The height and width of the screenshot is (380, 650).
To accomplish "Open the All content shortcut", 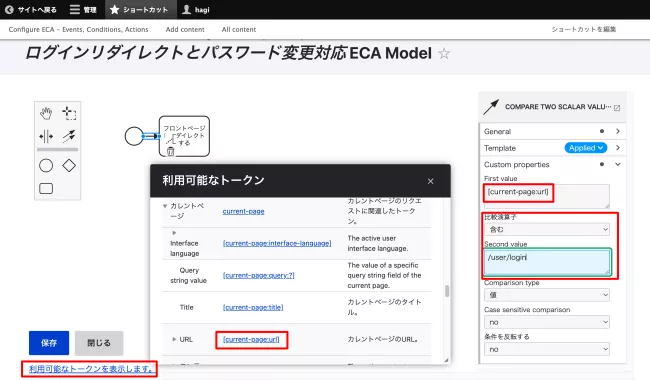I will [x=239, y=29].
